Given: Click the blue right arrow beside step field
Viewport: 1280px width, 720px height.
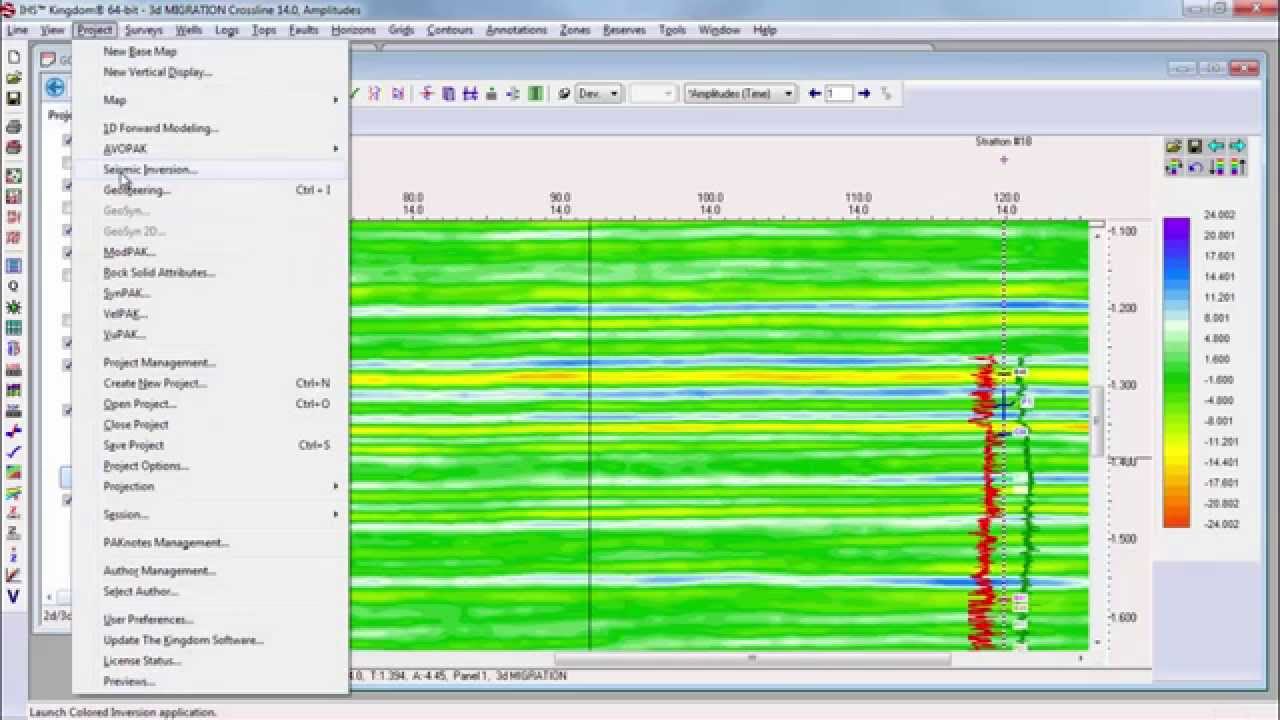Looking at the screenshot, I should pos(864,93).
